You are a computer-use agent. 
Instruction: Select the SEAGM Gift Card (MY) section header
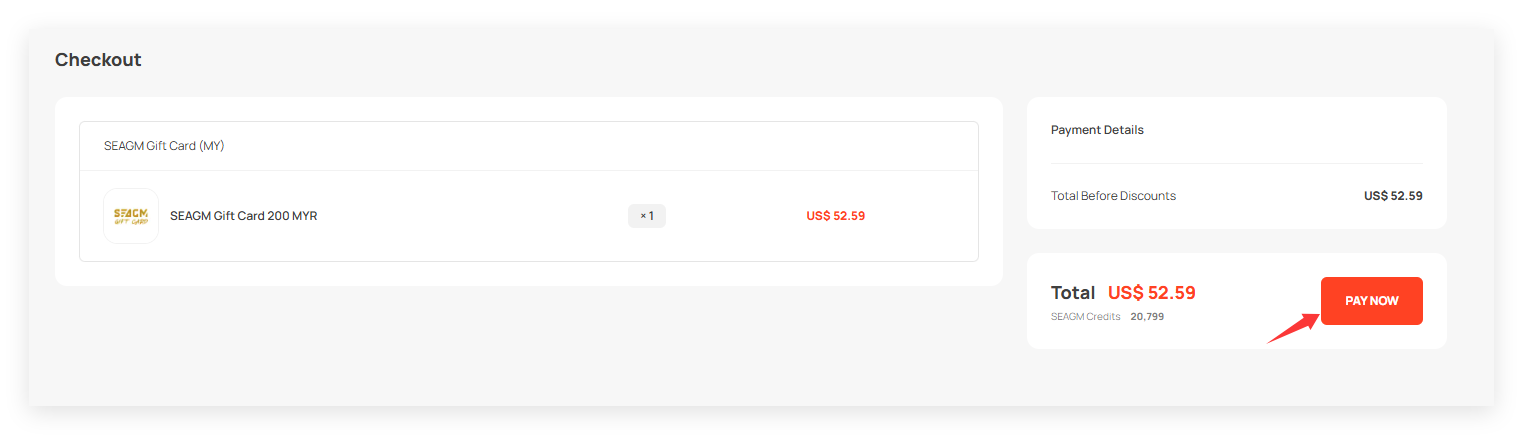point(164,146)
